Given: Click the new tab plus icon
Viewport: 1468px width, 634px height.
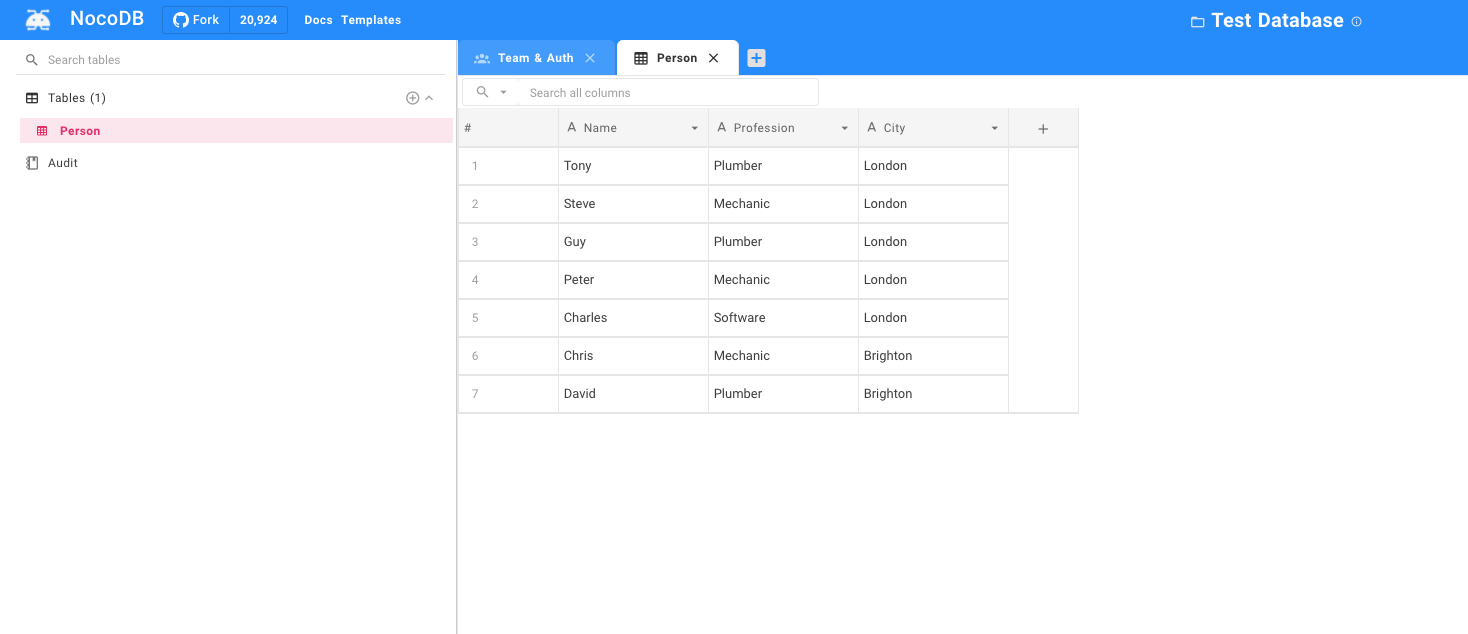Looking at the screenshot, I should point(757,58).
